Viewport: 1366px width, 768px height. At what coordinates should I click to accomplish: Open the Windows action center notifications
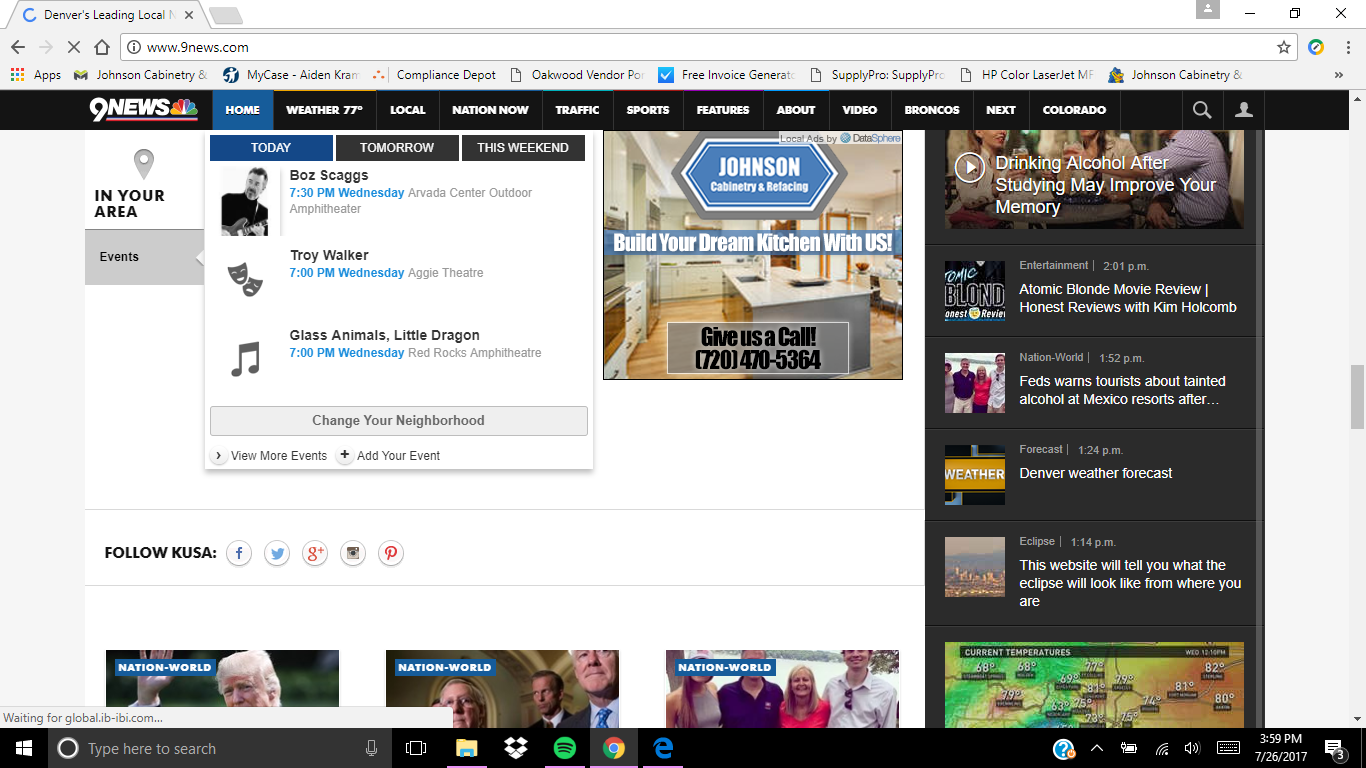[x=1334, y=748]
